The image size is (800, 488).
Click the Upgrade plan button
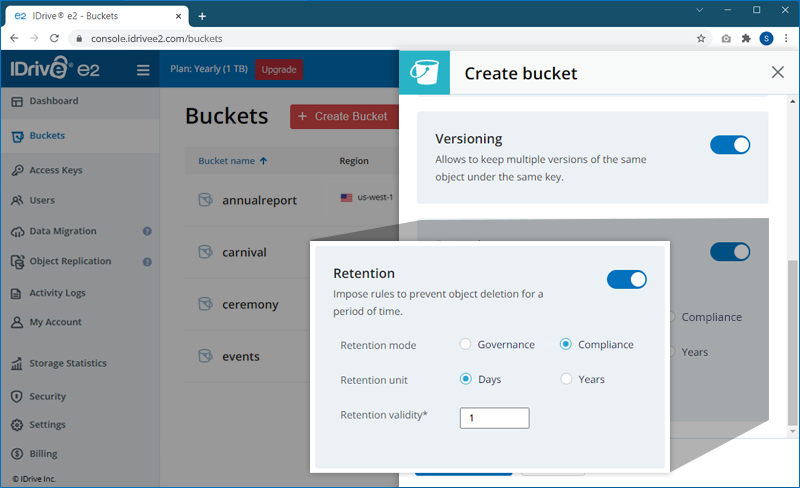click(279, 69)
